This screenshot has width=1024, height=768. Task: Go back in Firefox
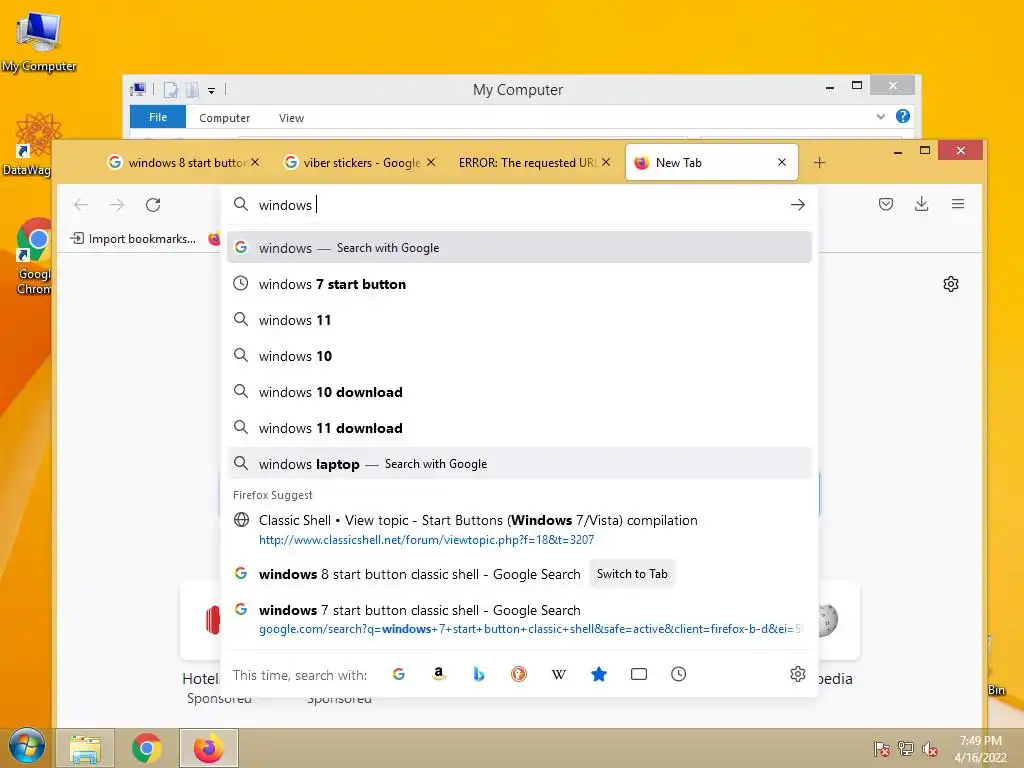pos(81,205)
